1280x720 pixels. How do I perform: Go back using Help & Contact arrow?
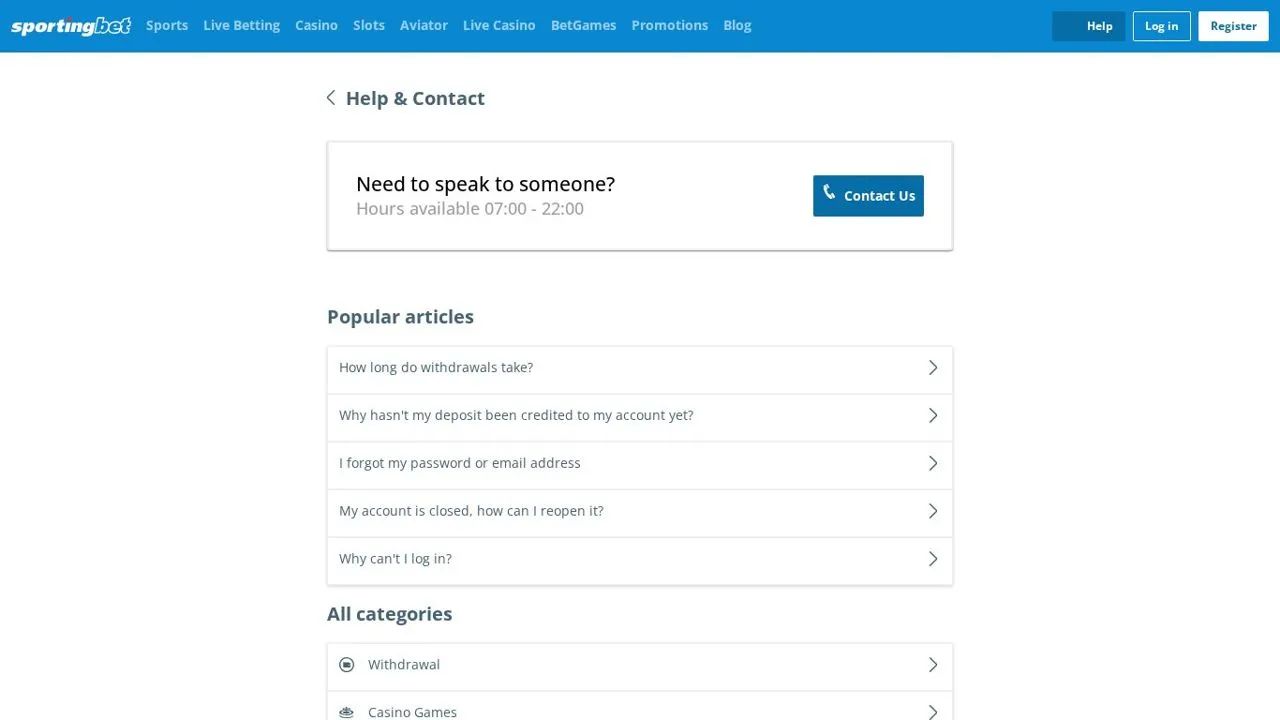[x=331, y=98]
